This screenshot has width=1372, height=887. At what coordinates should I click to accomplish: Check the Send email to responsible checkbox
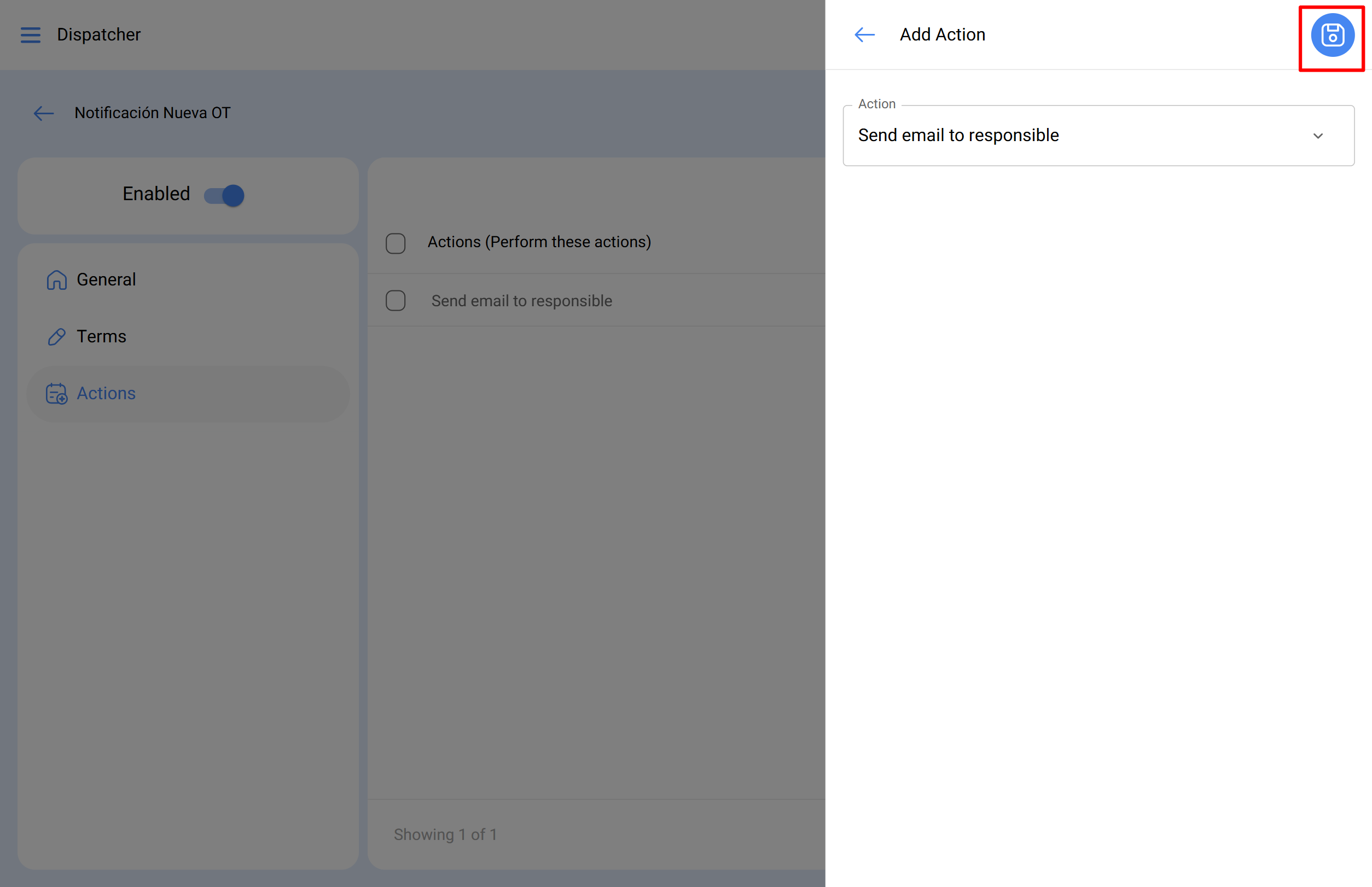pyautogui.click(x=396, y=300)
